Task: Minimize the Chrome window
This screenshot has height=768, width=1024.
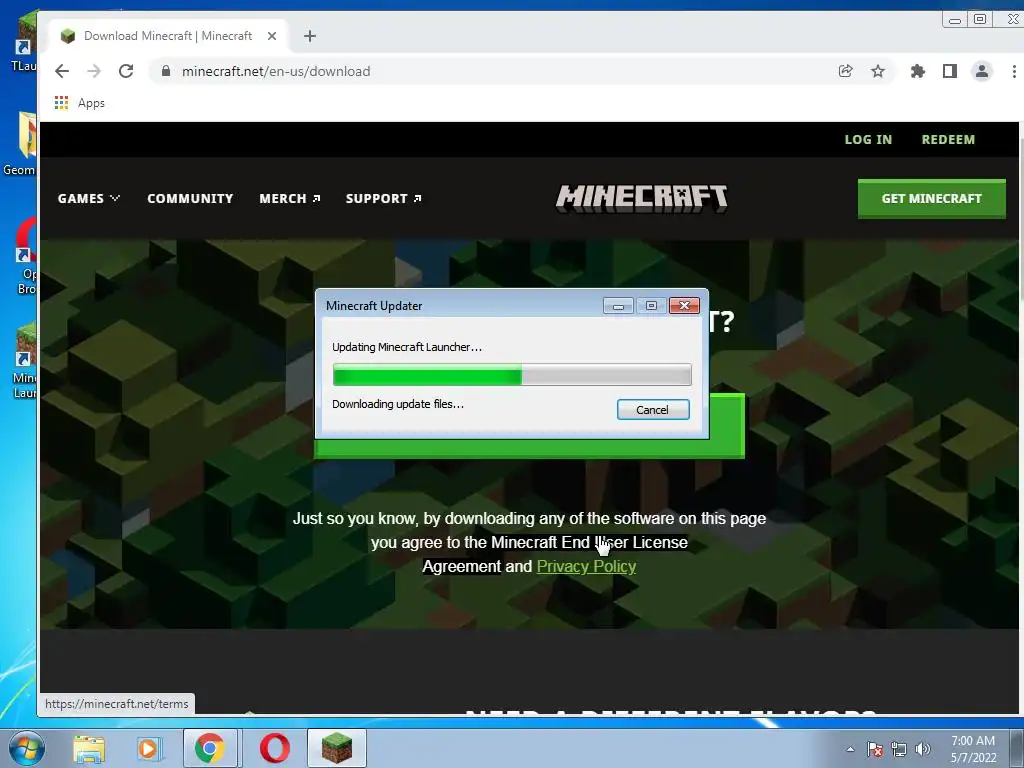Action: point(955,19)
